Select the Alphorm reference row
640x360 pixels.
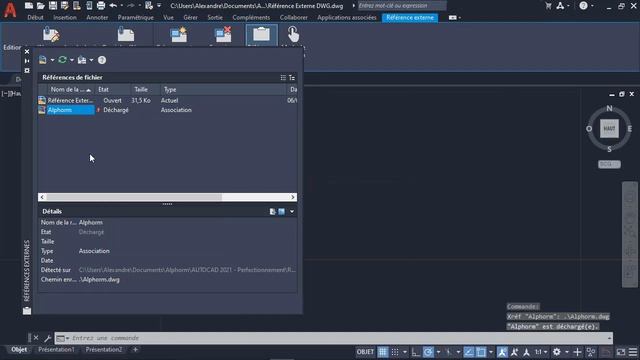pos(167,110)
